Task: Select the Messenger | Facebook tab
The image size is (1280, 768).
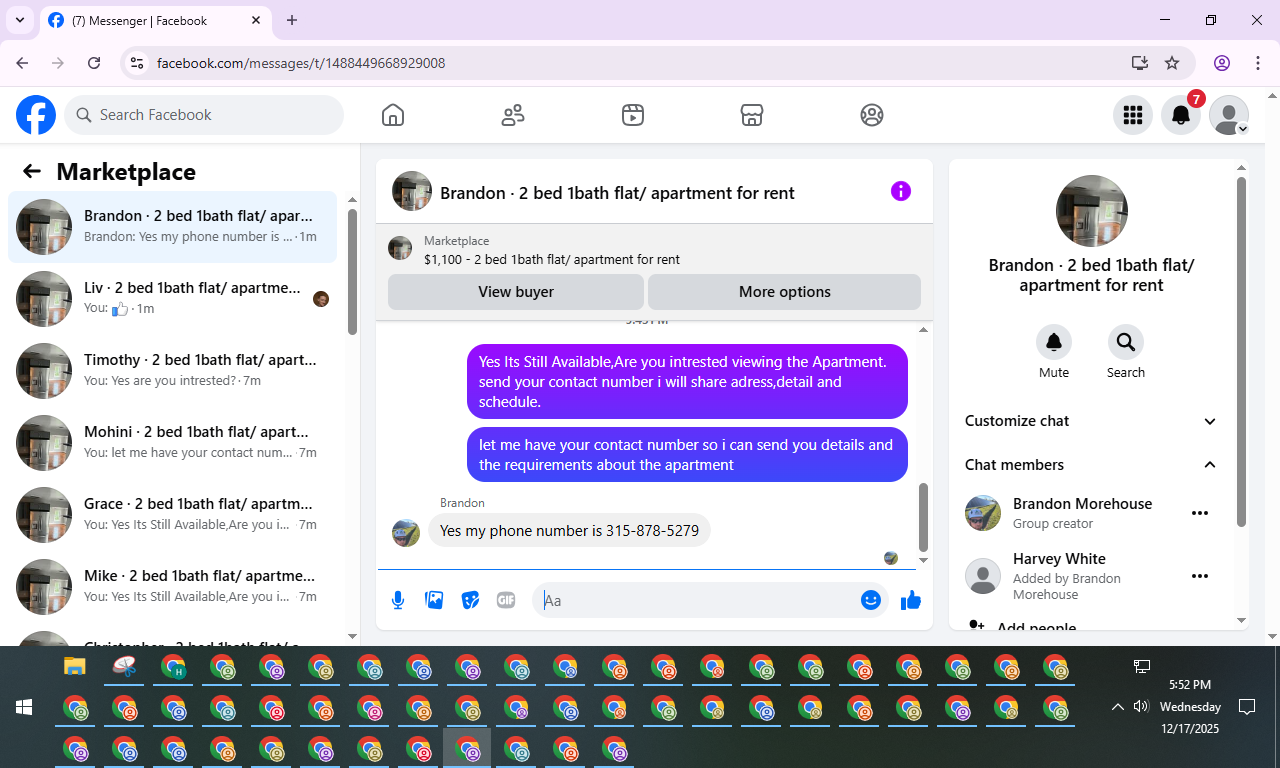Action: coord(155,20)
